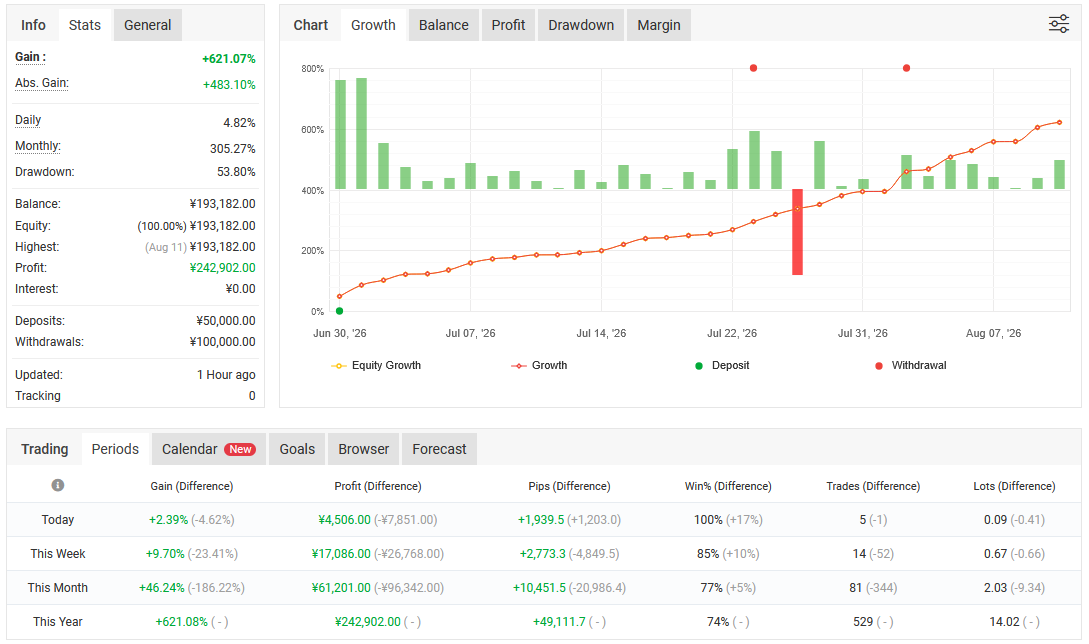The image size is (1089, 644).
Task: Click the Gain label in Info panel
Action: (30, 57)
